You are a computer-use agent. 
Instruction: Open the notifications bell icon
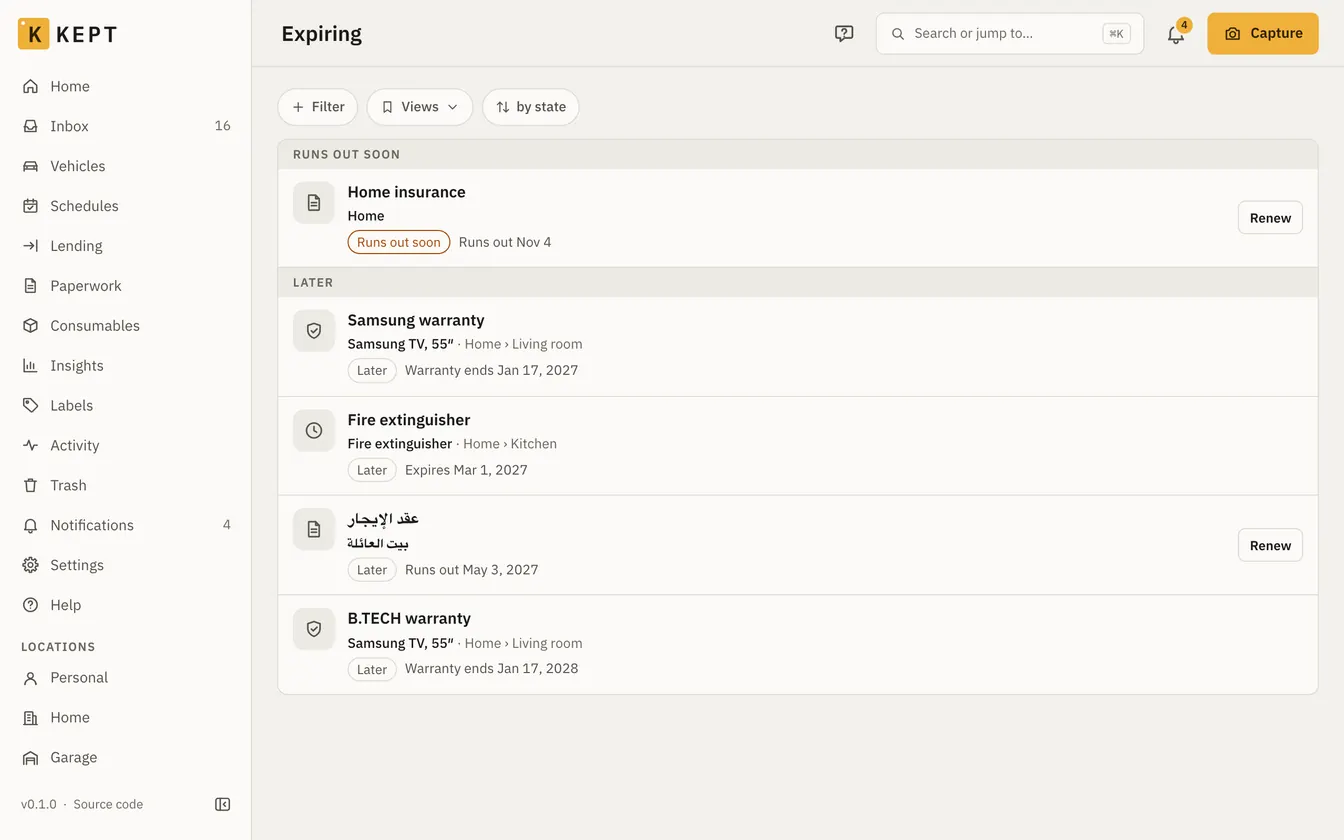(1176, 34)
